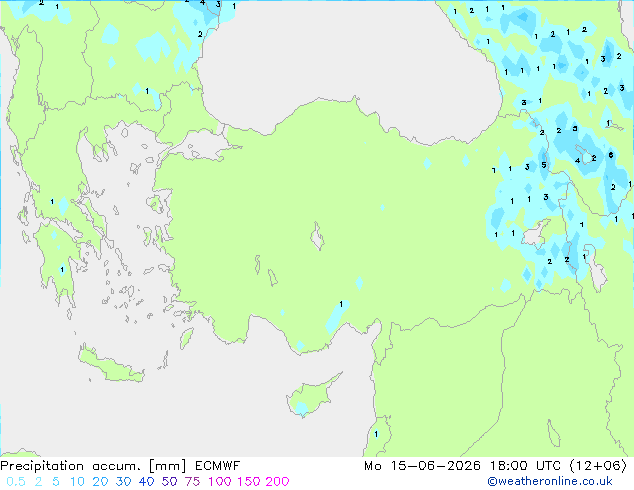Click the 20 mm legend value

pos(100,482)
